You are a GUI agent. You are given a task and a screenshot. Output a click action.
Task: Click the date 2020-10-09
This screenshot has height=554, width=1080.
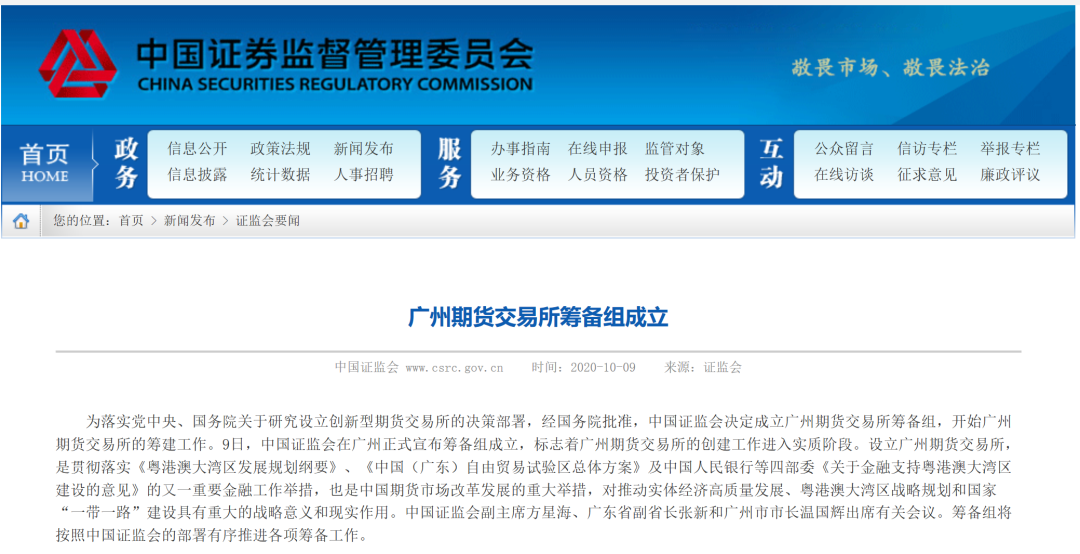(603, 368)
